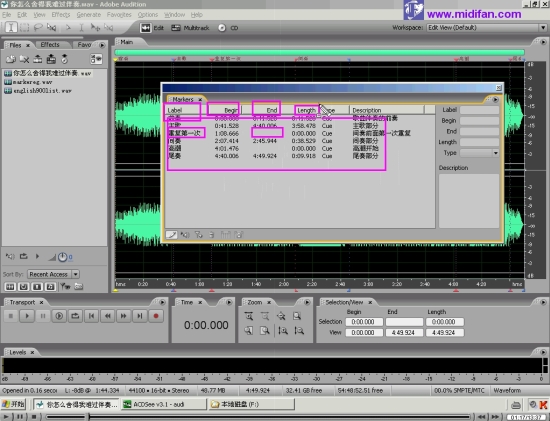Select markereg.wav in the file list
The image size is (550, 421).
28,82
